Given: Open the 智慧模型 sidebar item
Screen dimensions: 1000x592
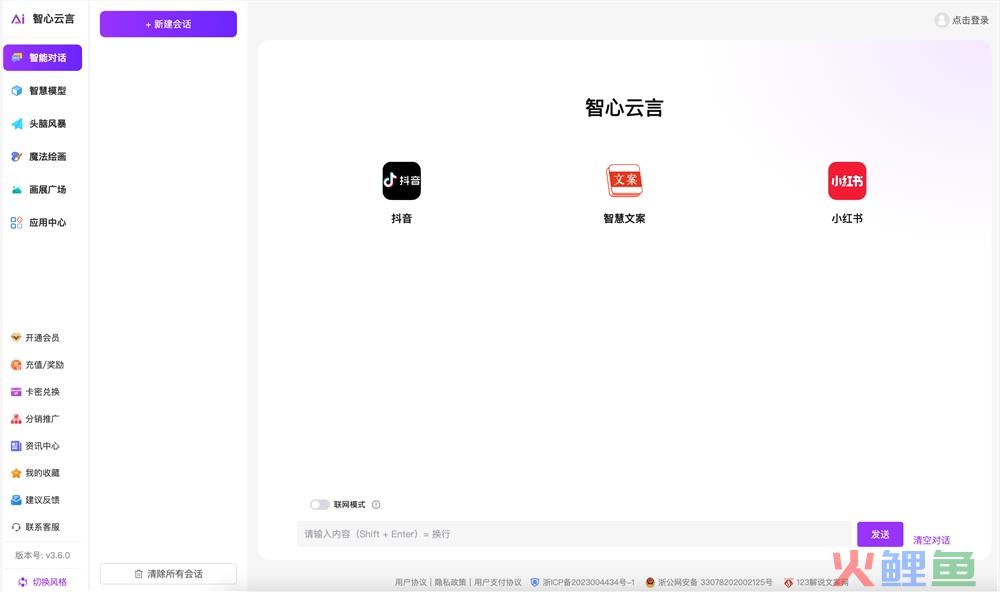Looking at the screenshot, I should coord(43,91).
